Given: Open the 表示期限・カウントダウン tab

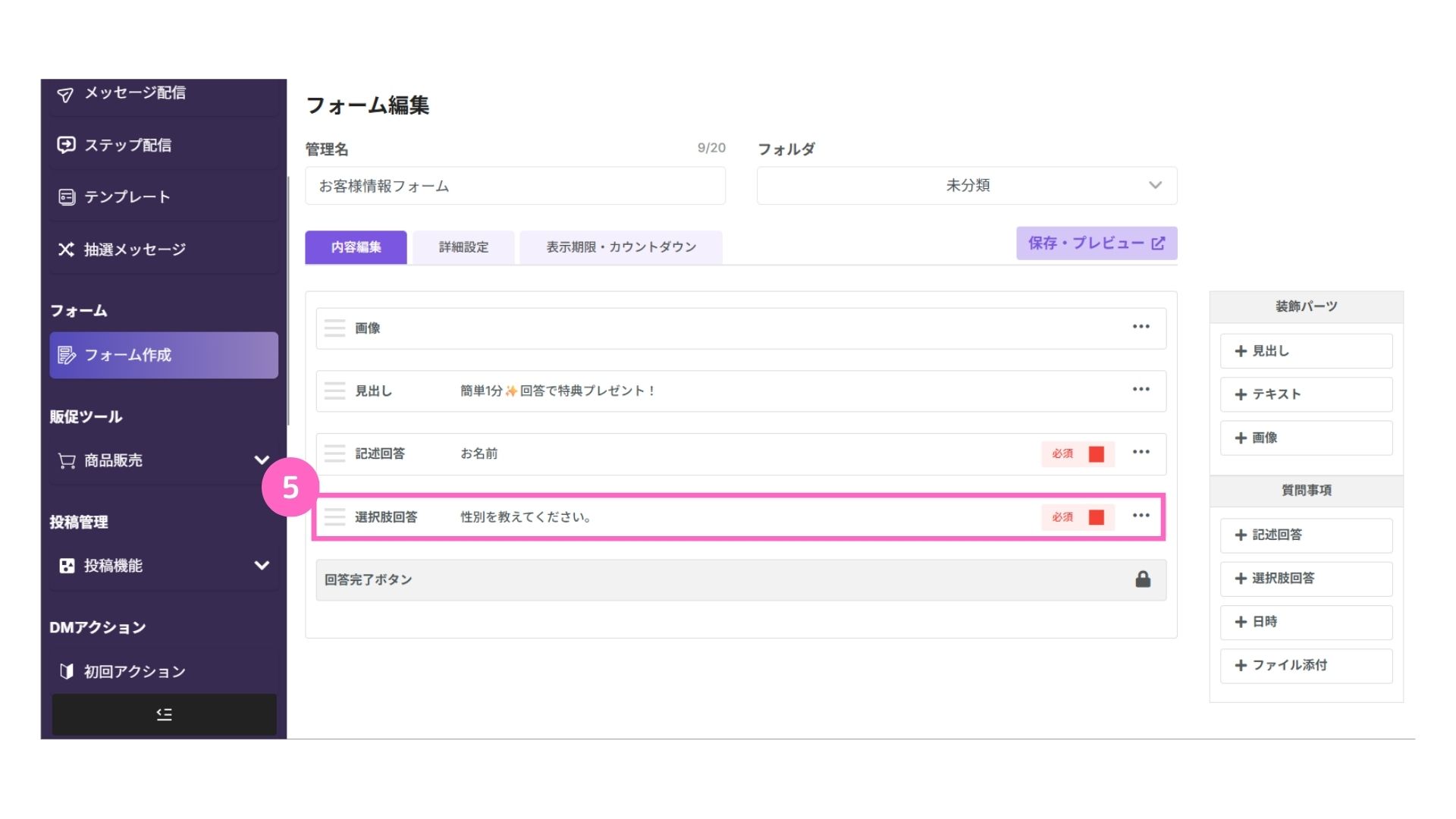Looking at the screenshot, I should pos(621,247).
